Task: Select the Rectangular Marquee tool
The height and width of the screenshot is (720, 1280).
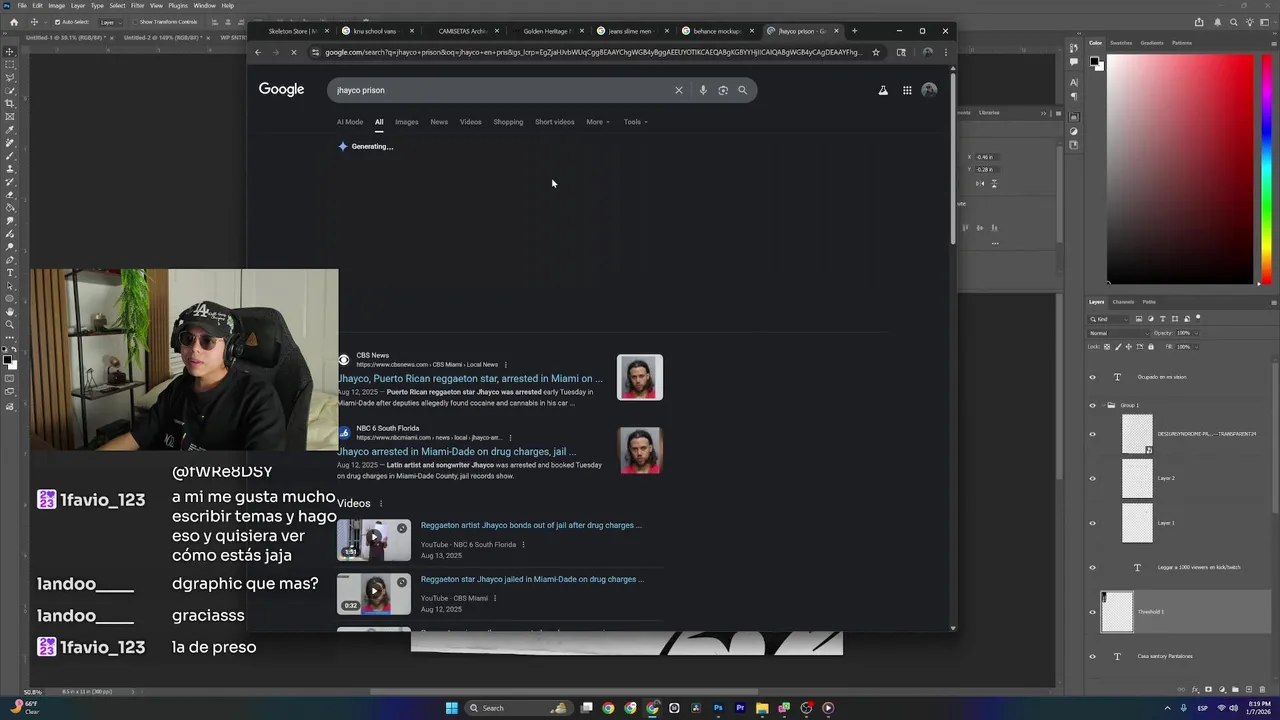Action: [10, 65]
